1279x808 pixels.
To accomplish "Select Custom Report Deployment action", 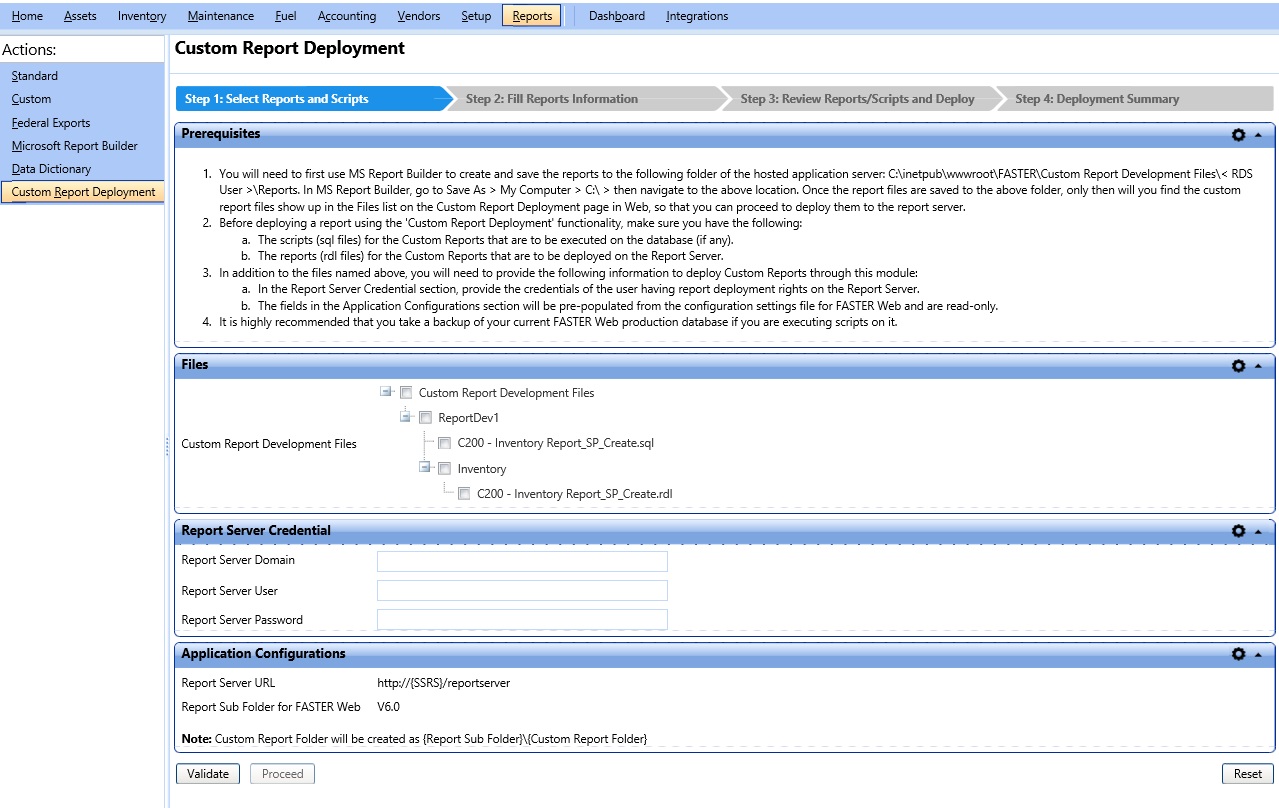I will click(x=82, y=192).
